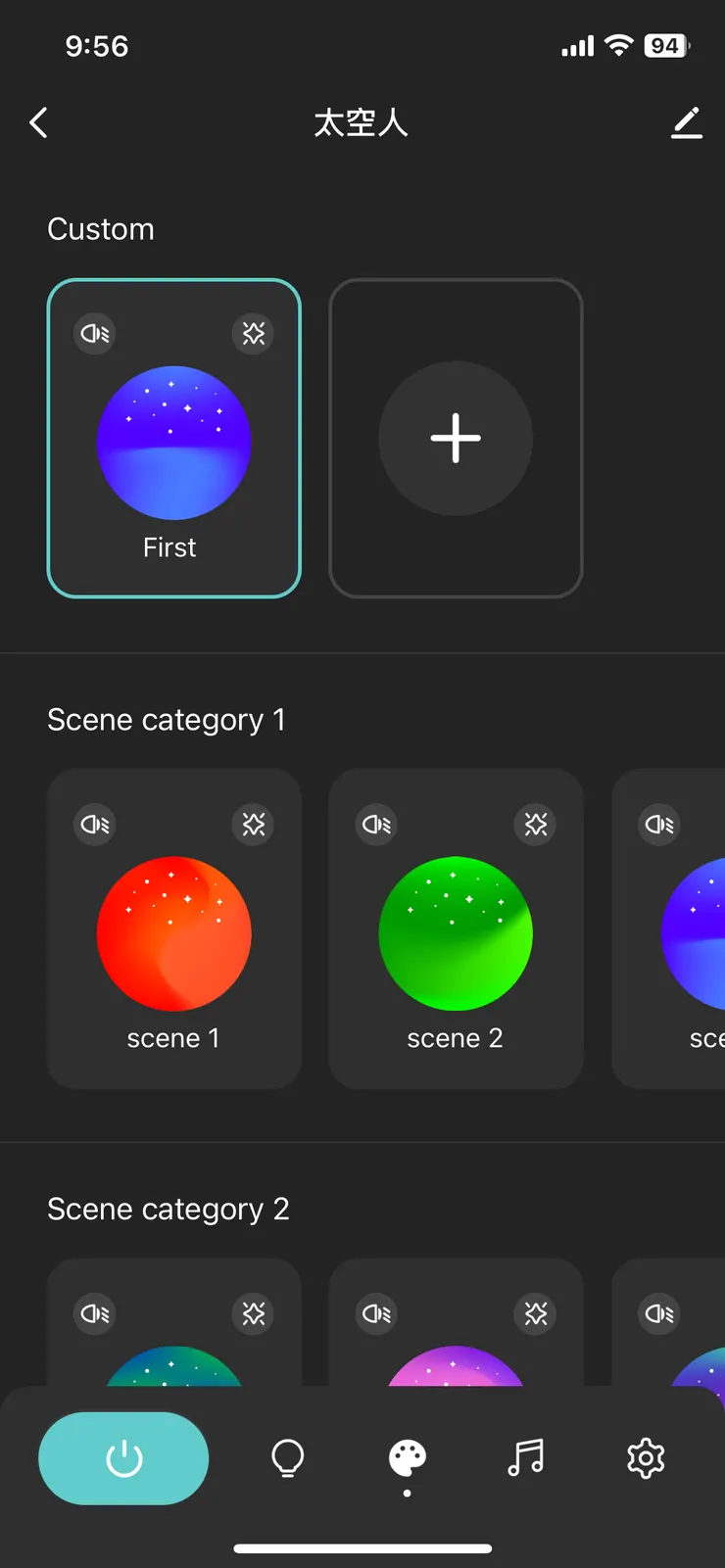Tap star icon on second Scene category 2 card
Viewport: 725px width, 1568px height.
pyautogui.click(x=536, y=1314)
